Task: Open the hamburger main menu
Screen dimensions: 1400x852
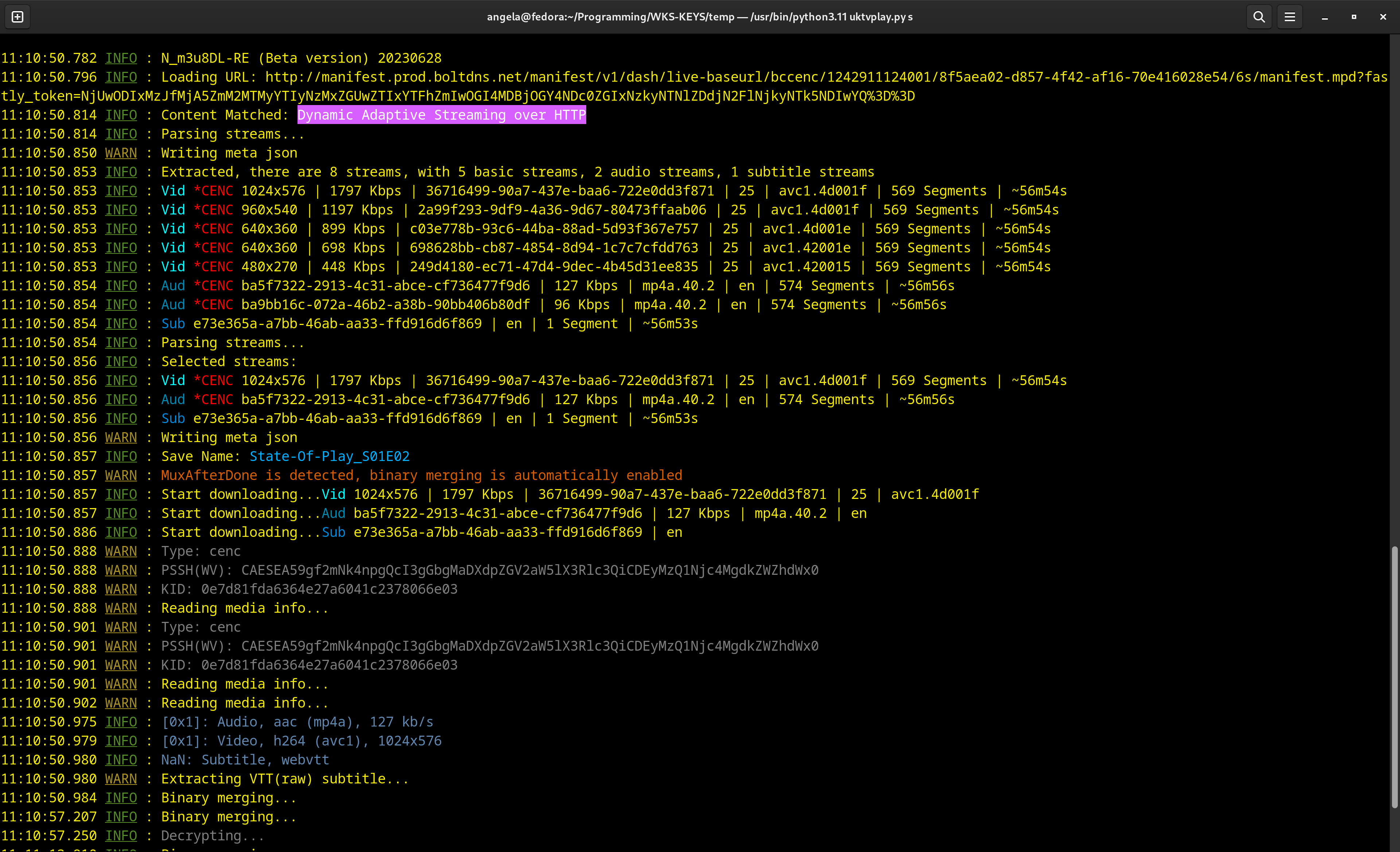Action: (x=1290, y=17)
